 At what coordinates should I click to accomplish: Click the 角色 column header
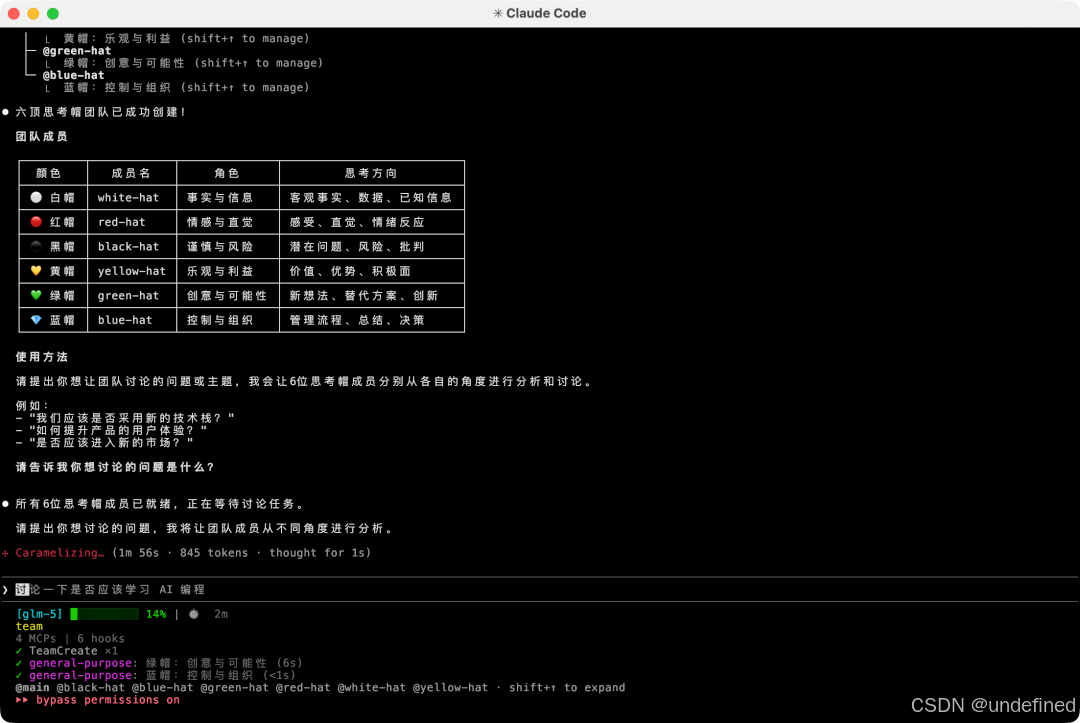[x=227, y=173]
